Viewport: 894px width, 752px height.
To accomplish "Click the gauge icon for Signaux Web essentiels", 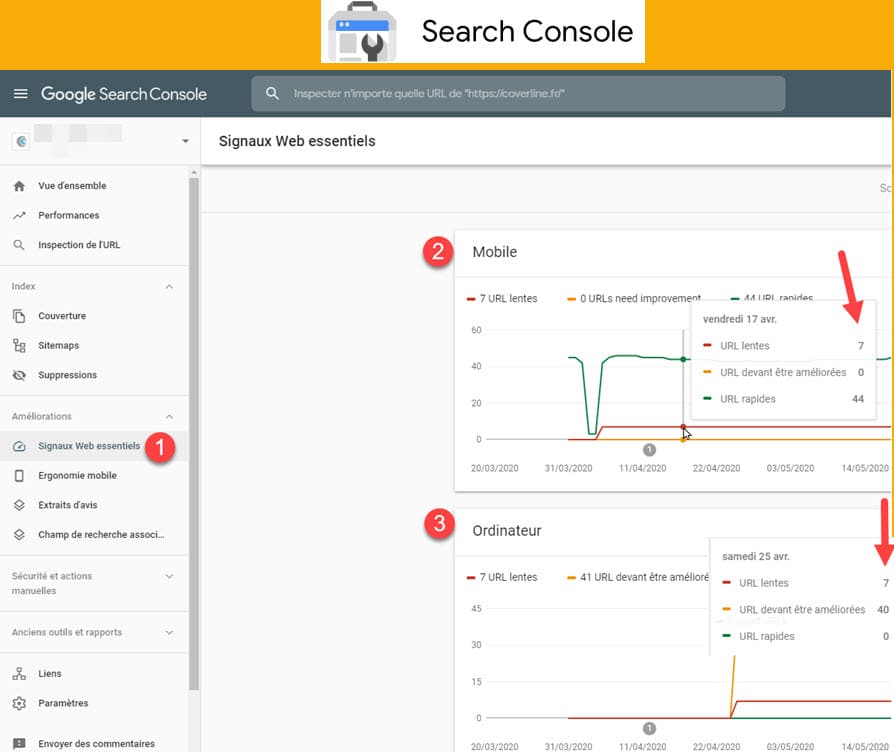I will (19, 446).
